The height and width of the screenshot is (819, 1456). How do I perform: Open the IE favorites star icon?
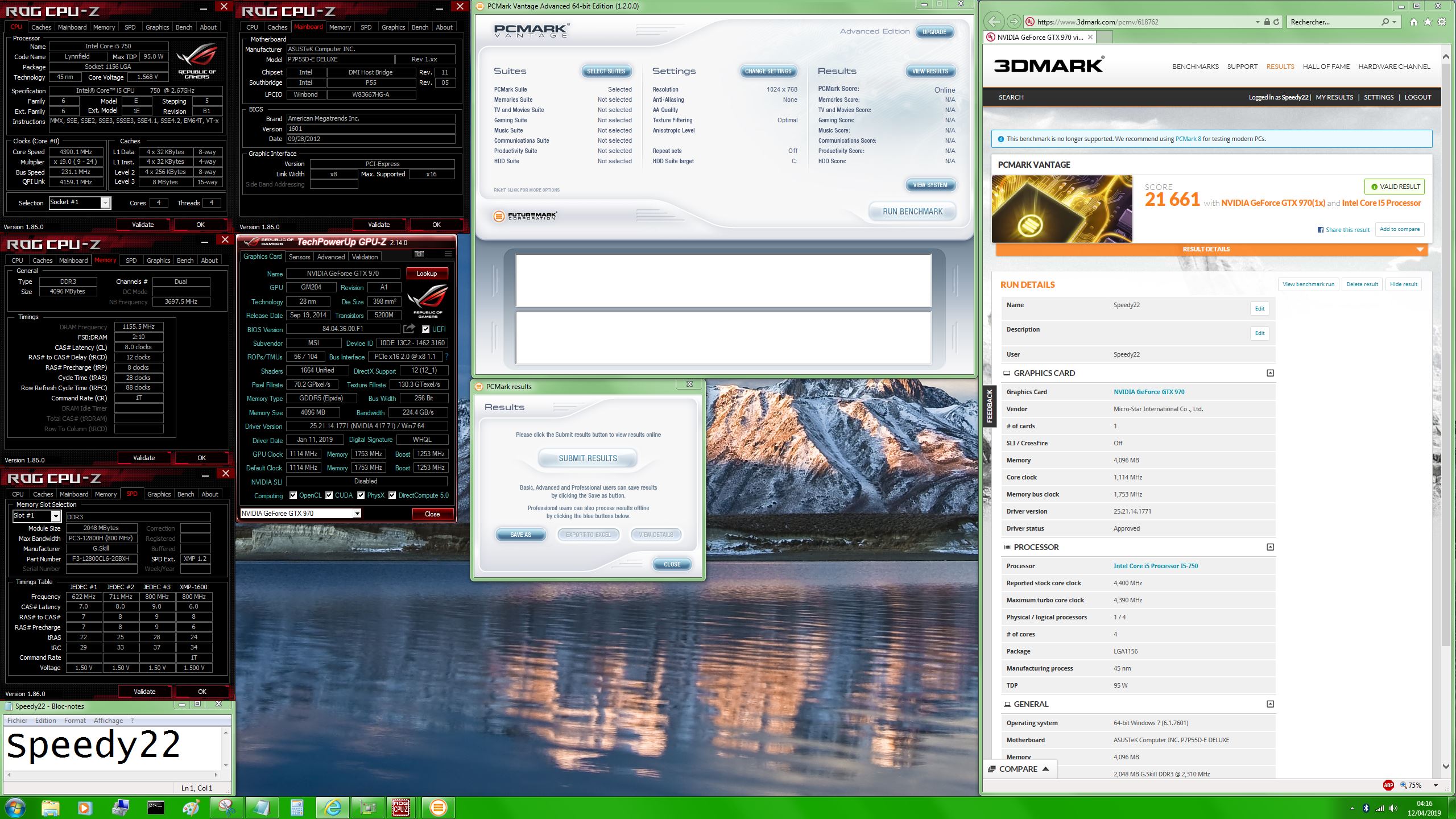(1428, 22)
